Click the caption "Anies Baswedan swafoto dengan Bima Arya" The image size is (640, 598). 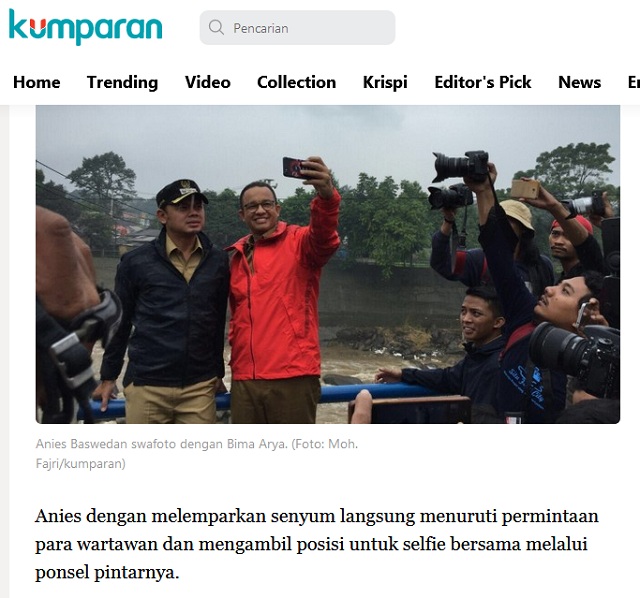tap(161, 444)
